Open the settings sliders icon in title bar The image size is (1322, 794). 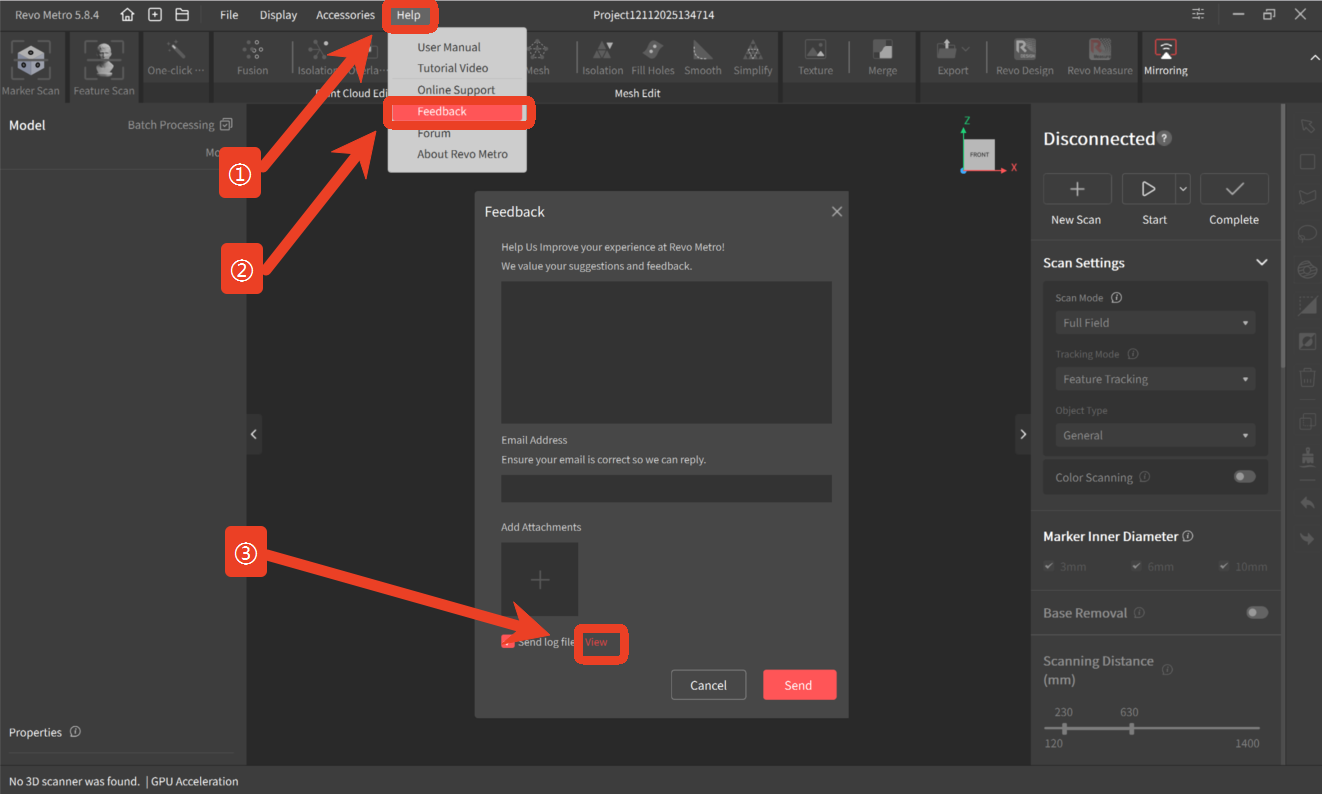pos(1198,15)
